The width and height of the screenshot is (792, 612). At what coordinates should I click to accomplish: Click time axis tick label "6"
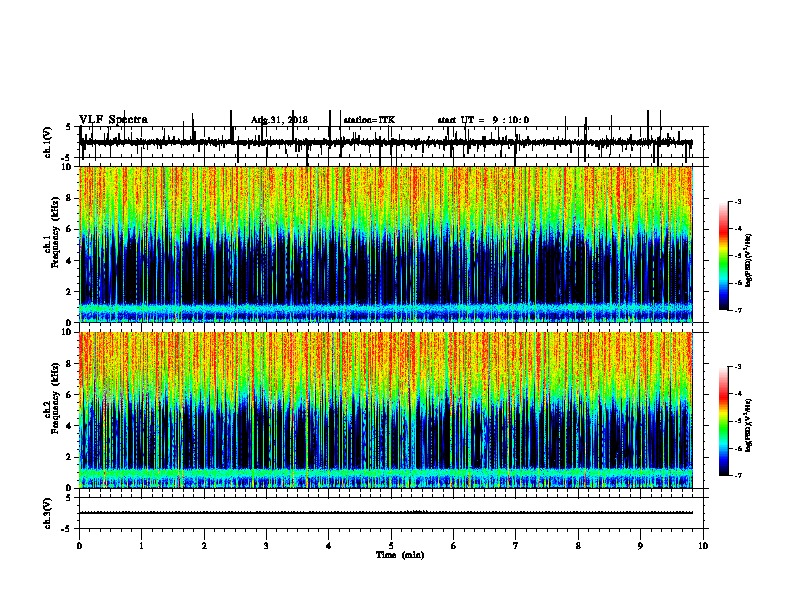(453, 546)
